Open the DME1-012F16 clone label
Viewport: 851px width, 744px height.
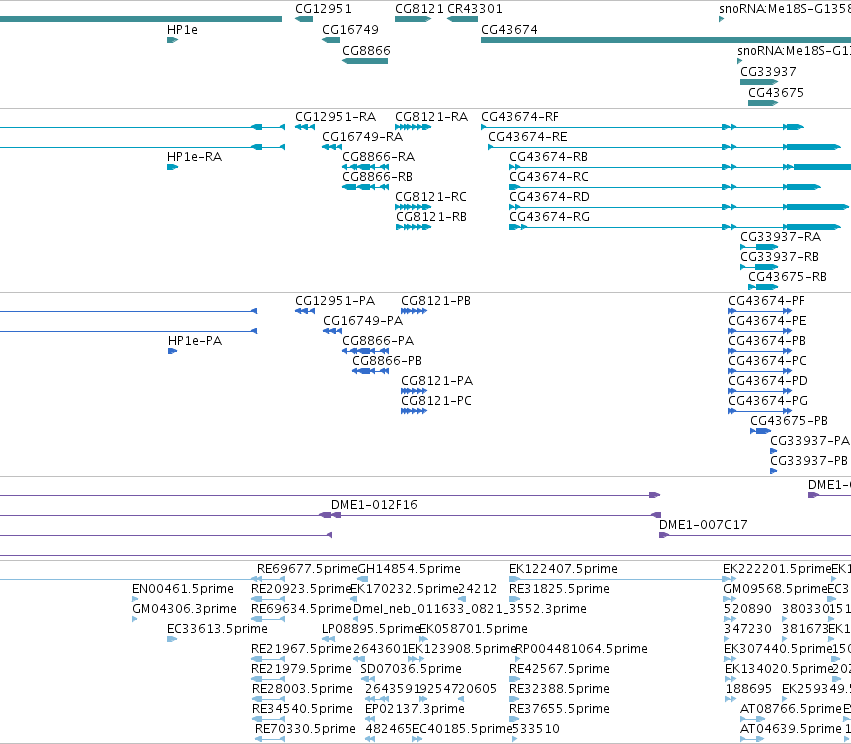[x=374, y=505]
